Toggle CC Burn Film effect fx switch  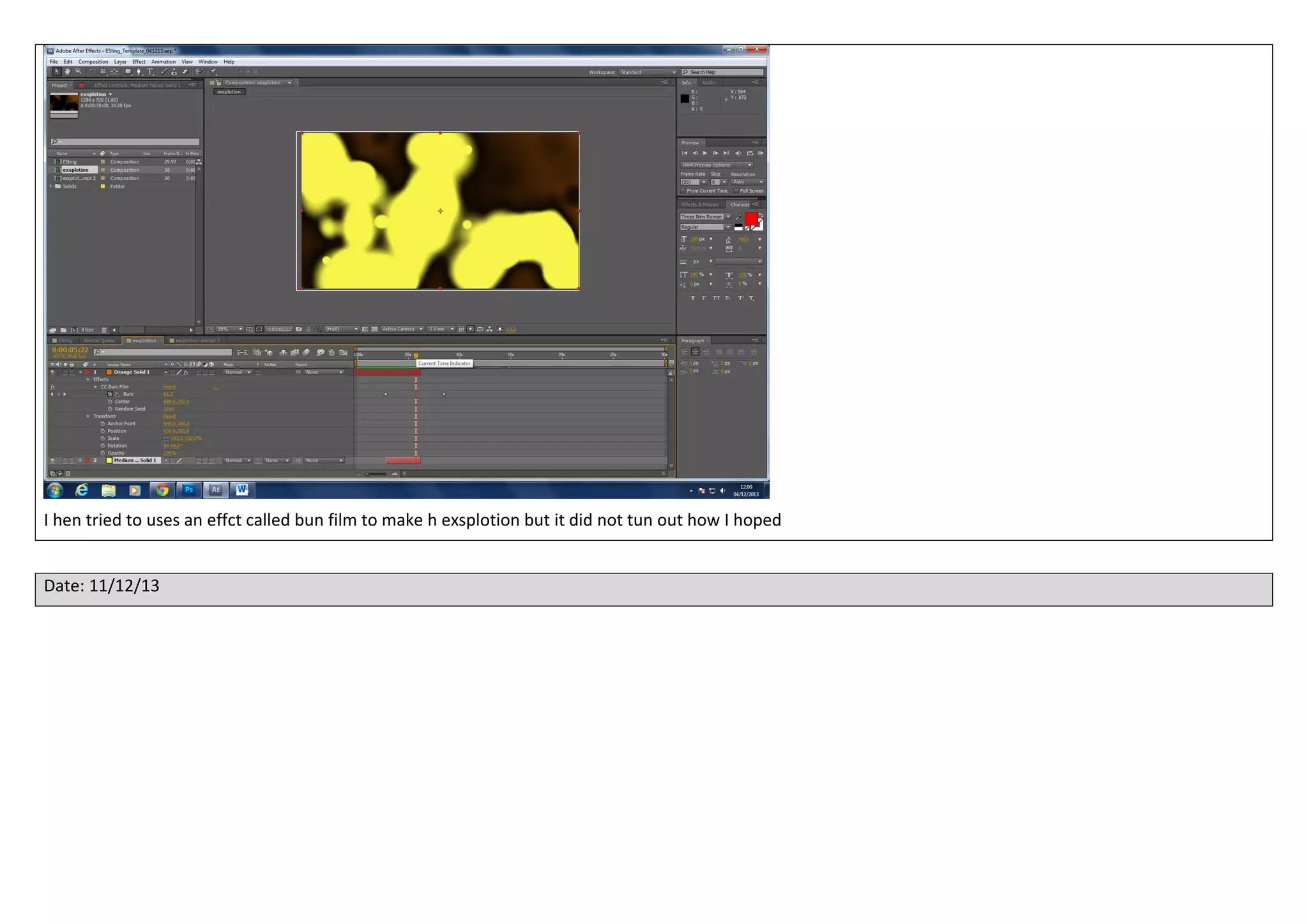coord(52,387)
